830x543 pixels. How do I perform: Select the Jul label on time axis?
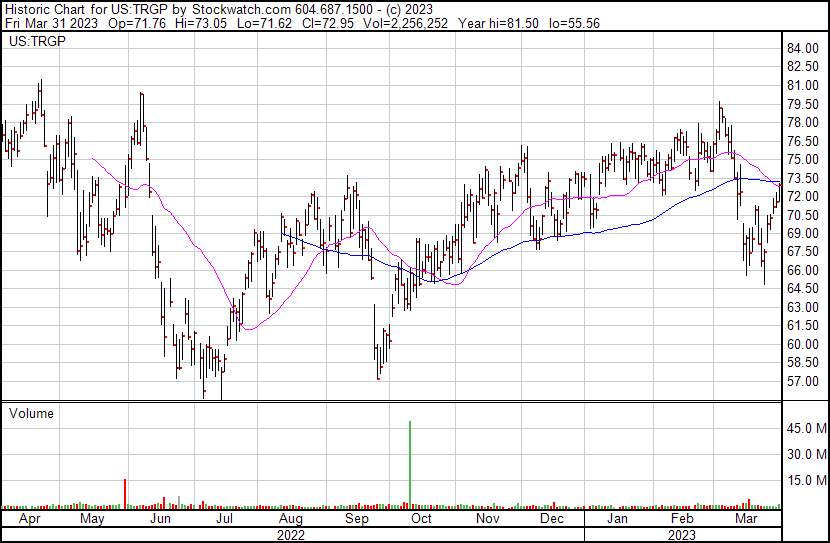[225, 520]
